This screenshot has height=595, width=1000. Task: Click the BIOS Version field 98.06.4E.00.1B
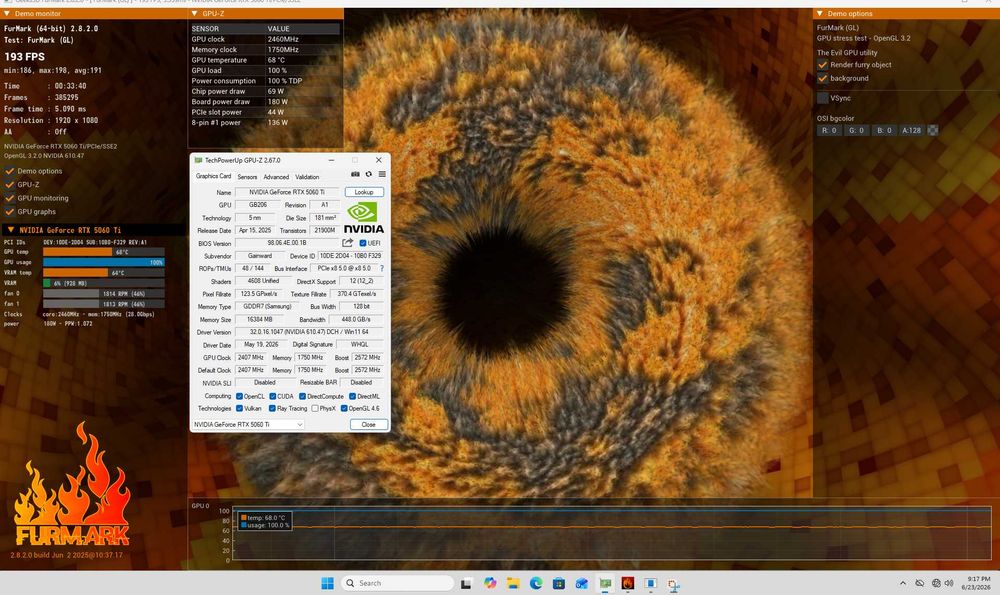(x=287, y=243)
